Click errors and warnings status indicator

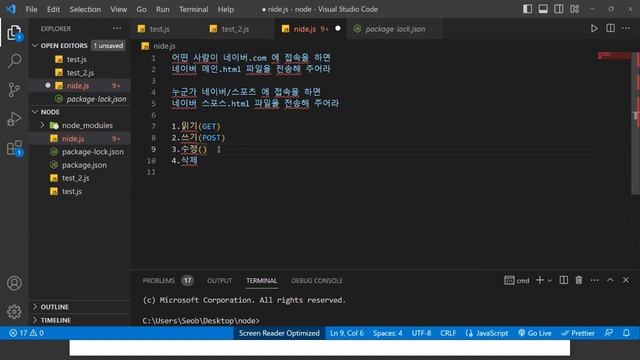26,333
